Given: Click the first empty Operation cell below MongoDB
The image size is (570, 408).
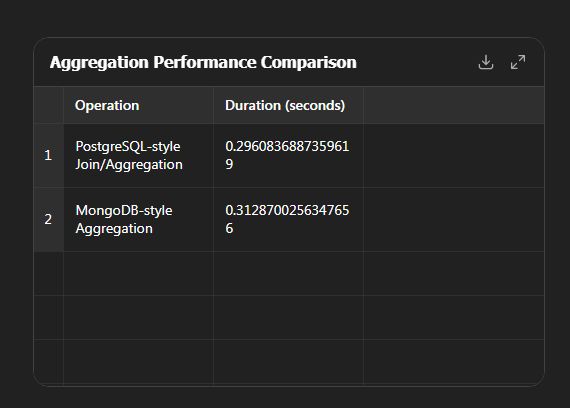Looking at the screenshot, I should coord(139,273).
